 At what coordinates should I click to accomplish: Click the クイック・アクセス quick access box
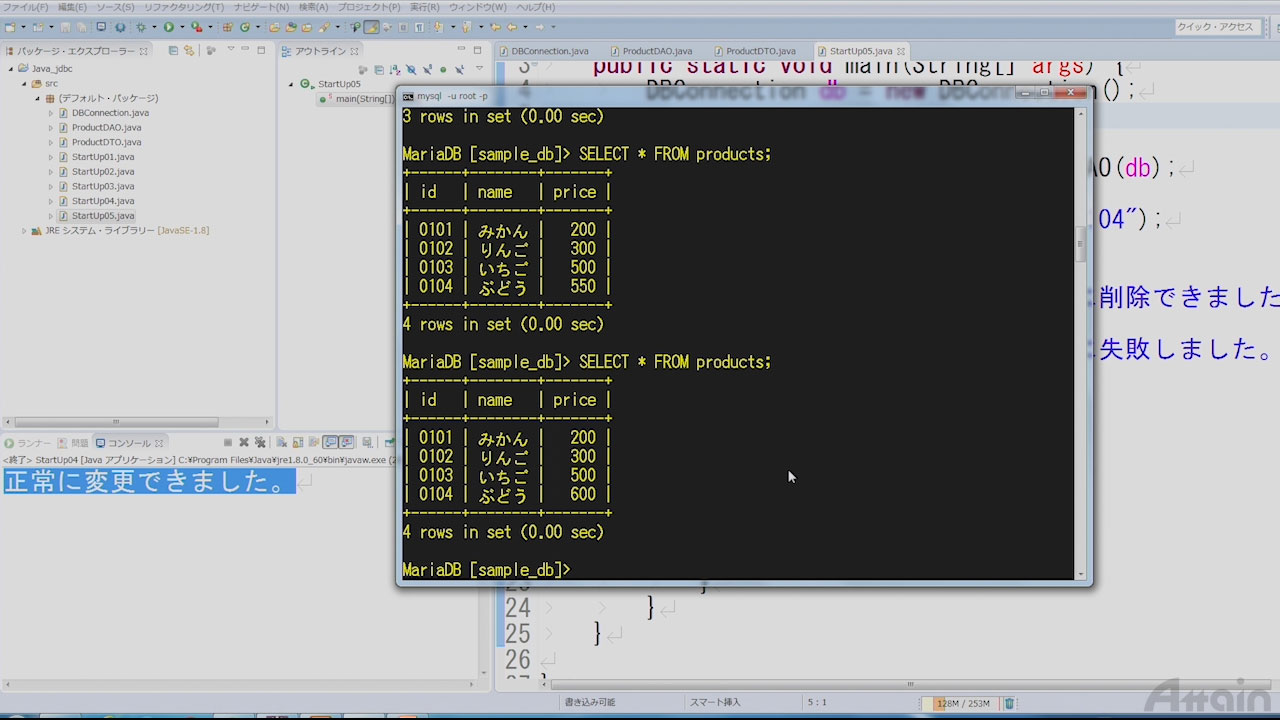coord(1214,27)
